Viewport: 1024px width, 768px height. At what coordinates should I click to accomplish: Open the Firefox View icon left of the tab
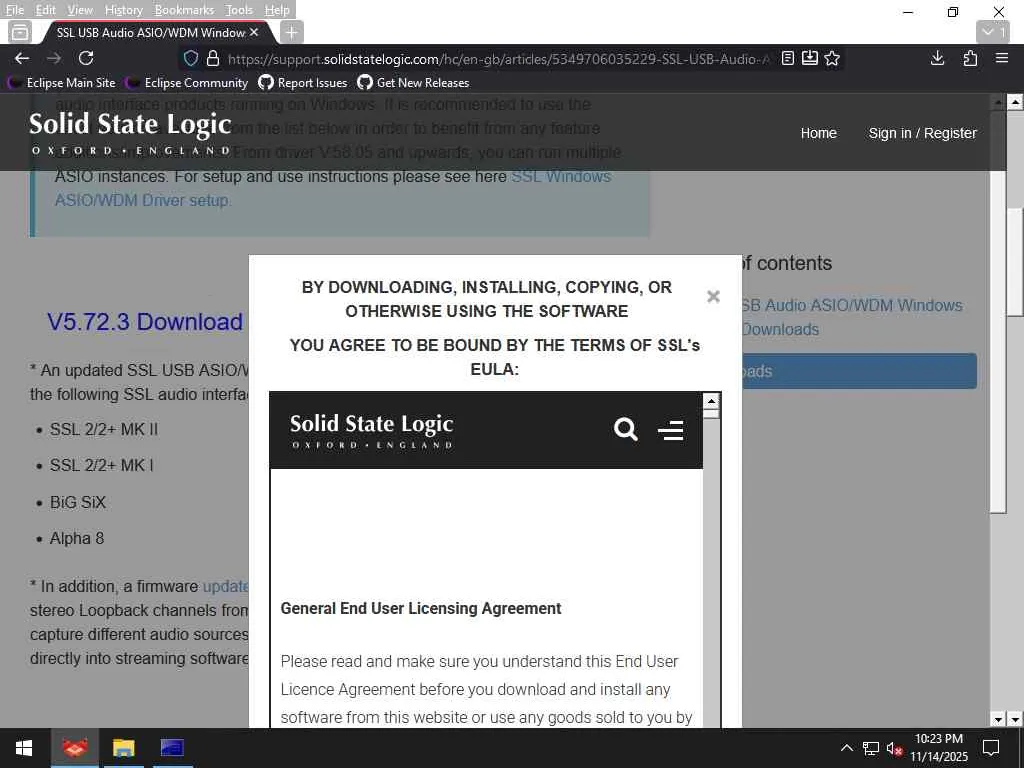pyautogui.click(x=20, y=31)
